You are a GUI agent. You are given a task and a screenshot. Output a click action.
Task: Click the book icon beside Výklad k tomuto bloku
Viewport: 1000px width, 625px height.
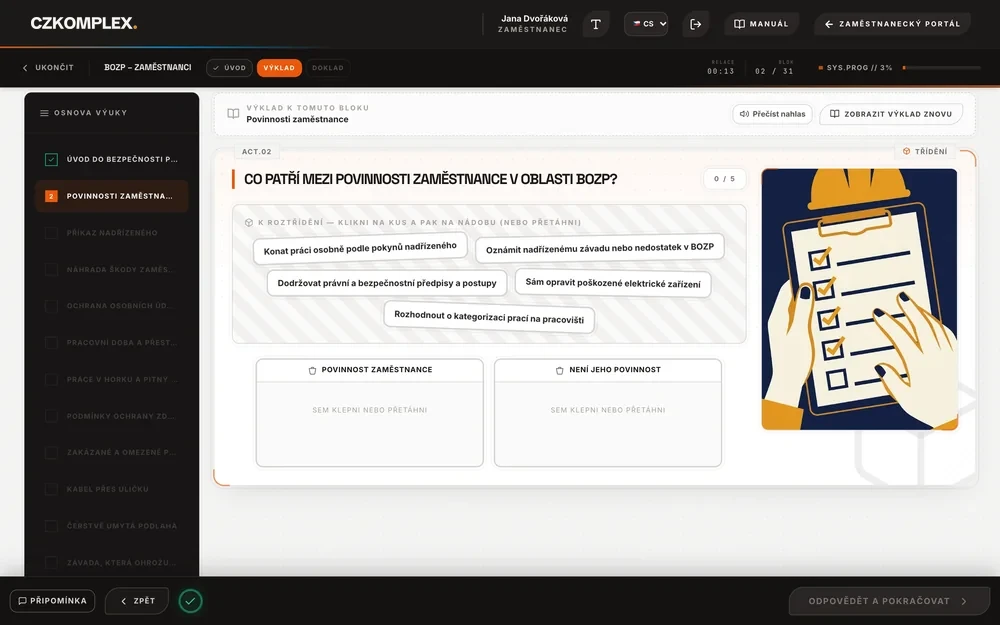[x=233, y=114]
